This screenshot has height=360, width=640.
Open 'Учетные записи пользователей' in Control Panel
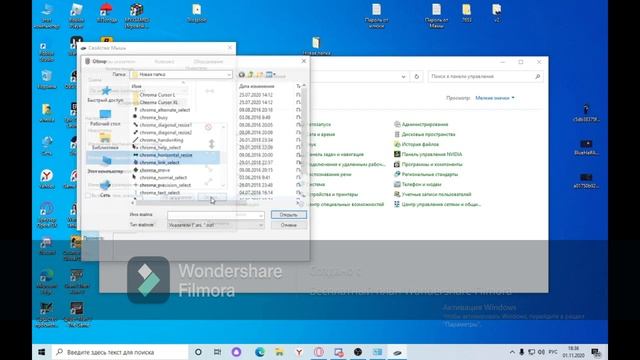click(433, 194)
